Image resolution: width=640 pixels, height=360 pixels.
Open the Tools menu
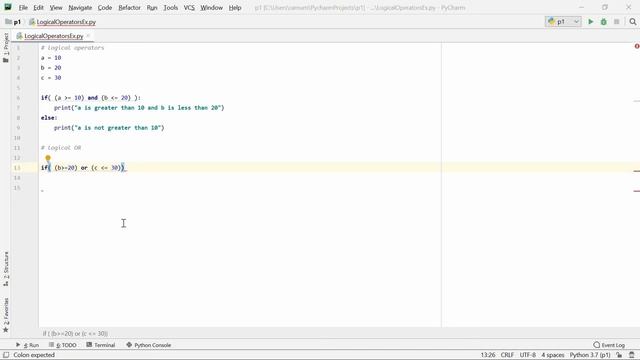(171, 7)
